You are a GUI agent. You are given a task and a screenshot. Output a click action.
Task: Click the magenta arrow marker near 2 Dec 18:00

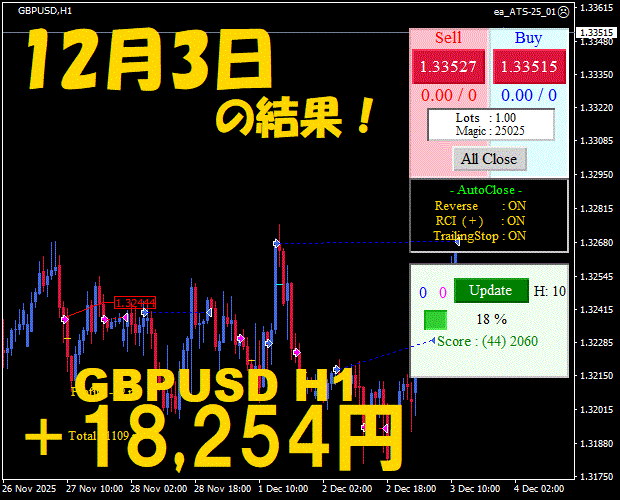pyautogui.click(x=385, y=428)
